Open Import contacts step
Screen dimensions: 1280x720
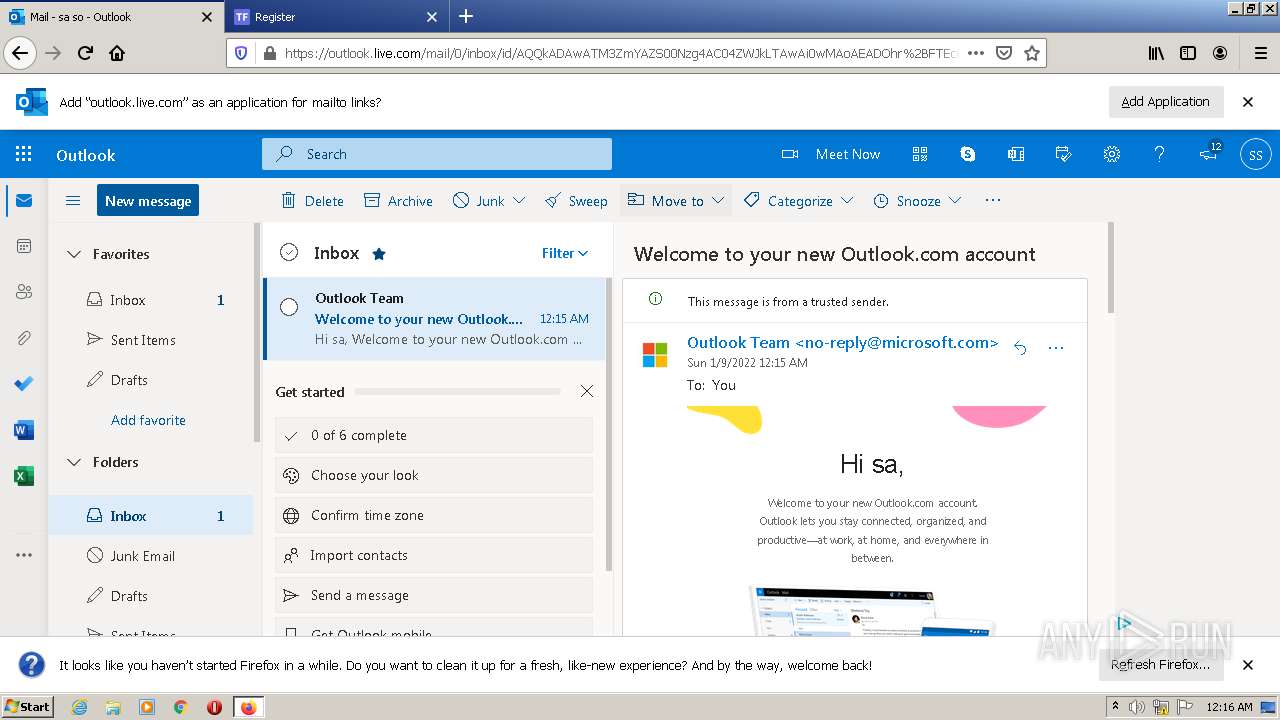434,555
